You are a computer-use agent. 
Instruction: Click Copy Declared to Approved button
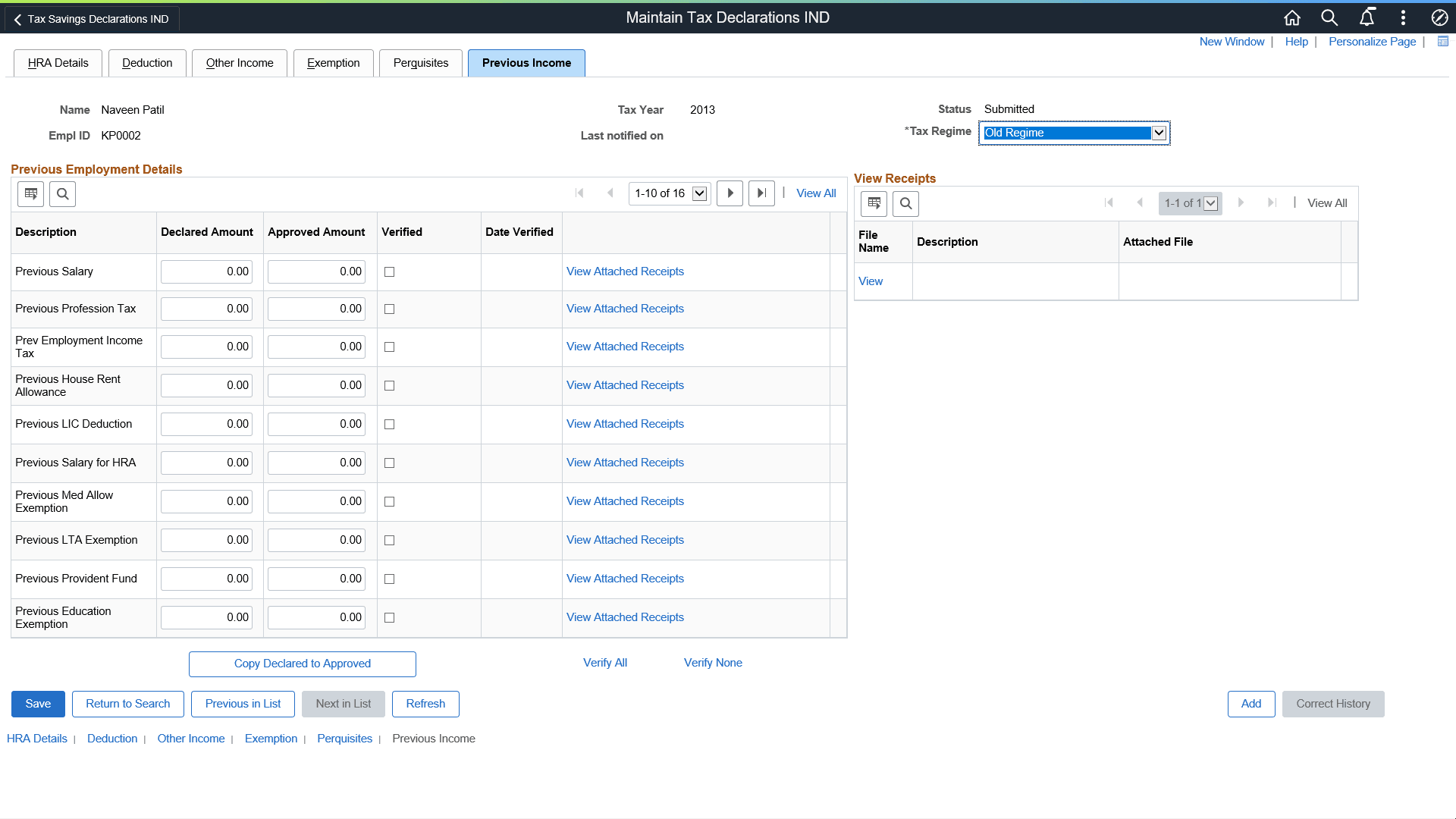click(x=302, y=664)
